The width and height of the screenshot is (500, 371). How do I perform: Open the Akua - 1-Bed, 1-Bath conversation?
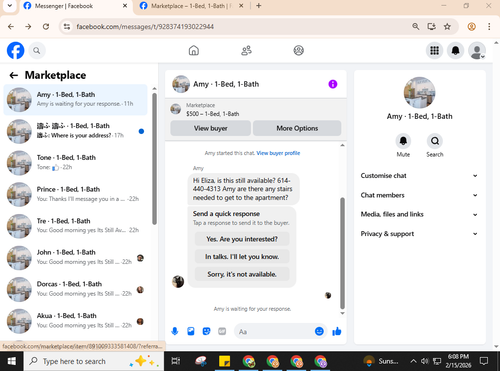tap(75, 321)
